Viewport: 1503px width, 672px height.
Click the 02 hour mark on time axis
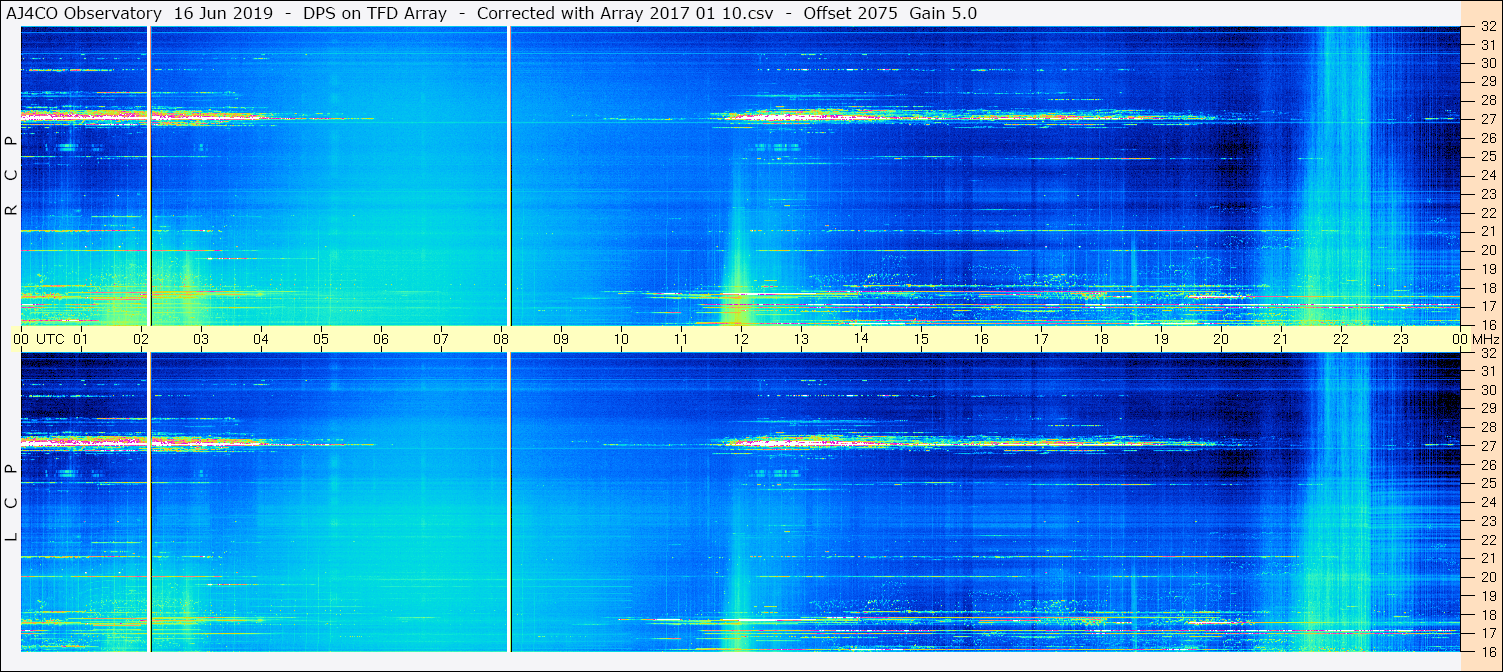point(141,339)
